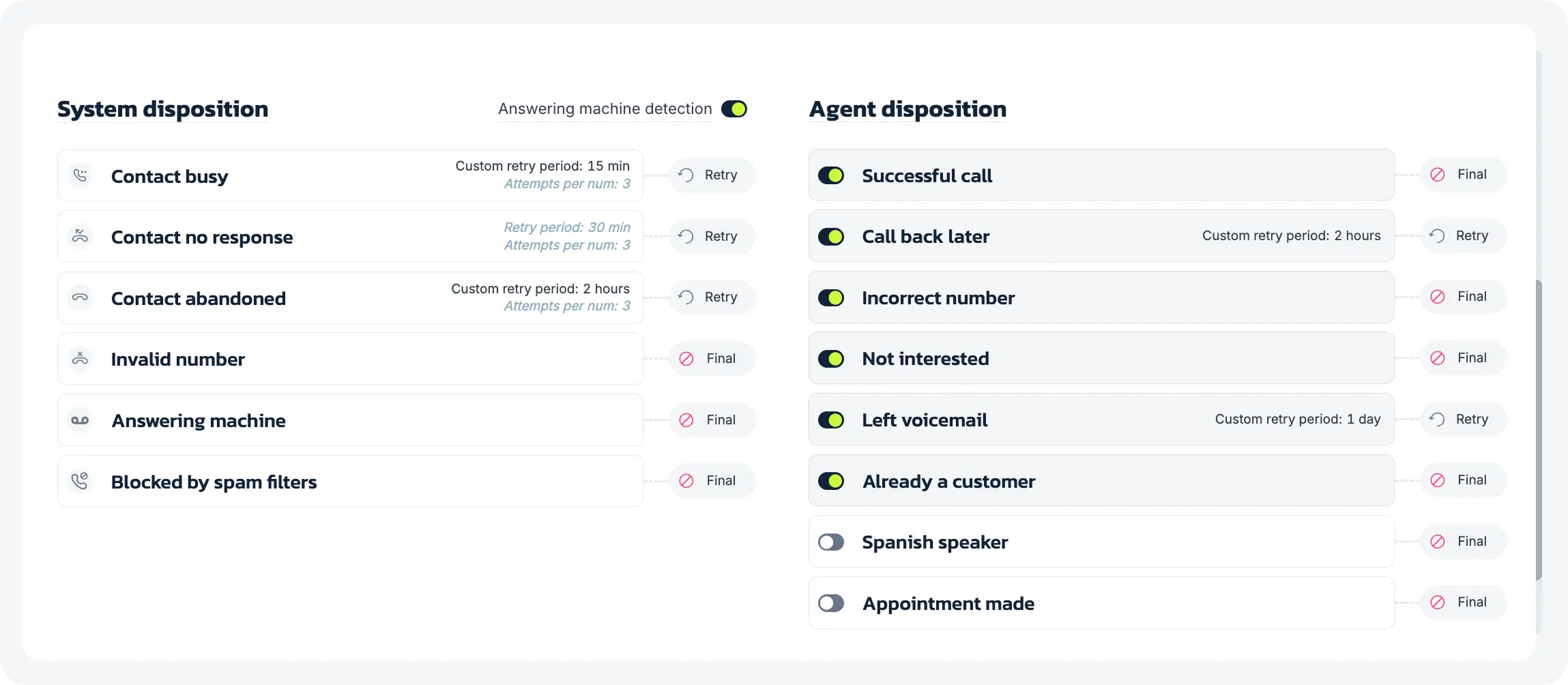Click the Invalid number icon

tap(81, 358)
